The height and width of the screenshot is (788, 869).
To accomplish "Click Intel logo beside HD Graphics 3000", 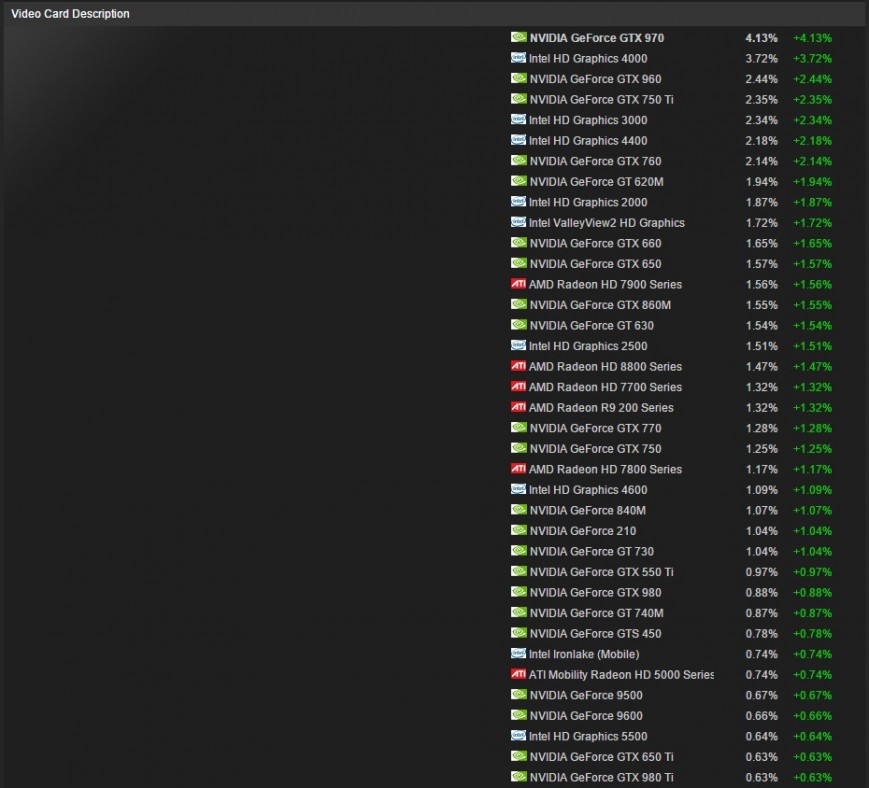I will click(x=518, y=119).
